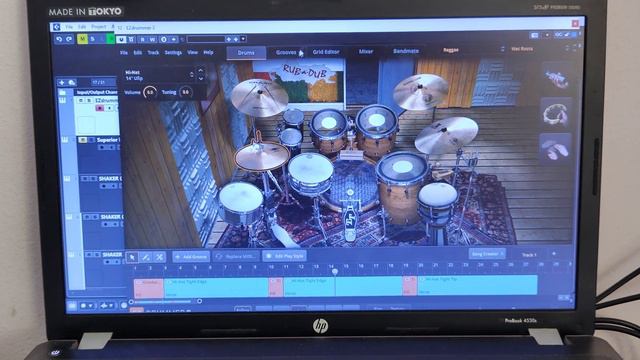Click the left nudge arrow beside toolbar field
The width and height of the screenshot is (640, 360).
coord(229,39)
